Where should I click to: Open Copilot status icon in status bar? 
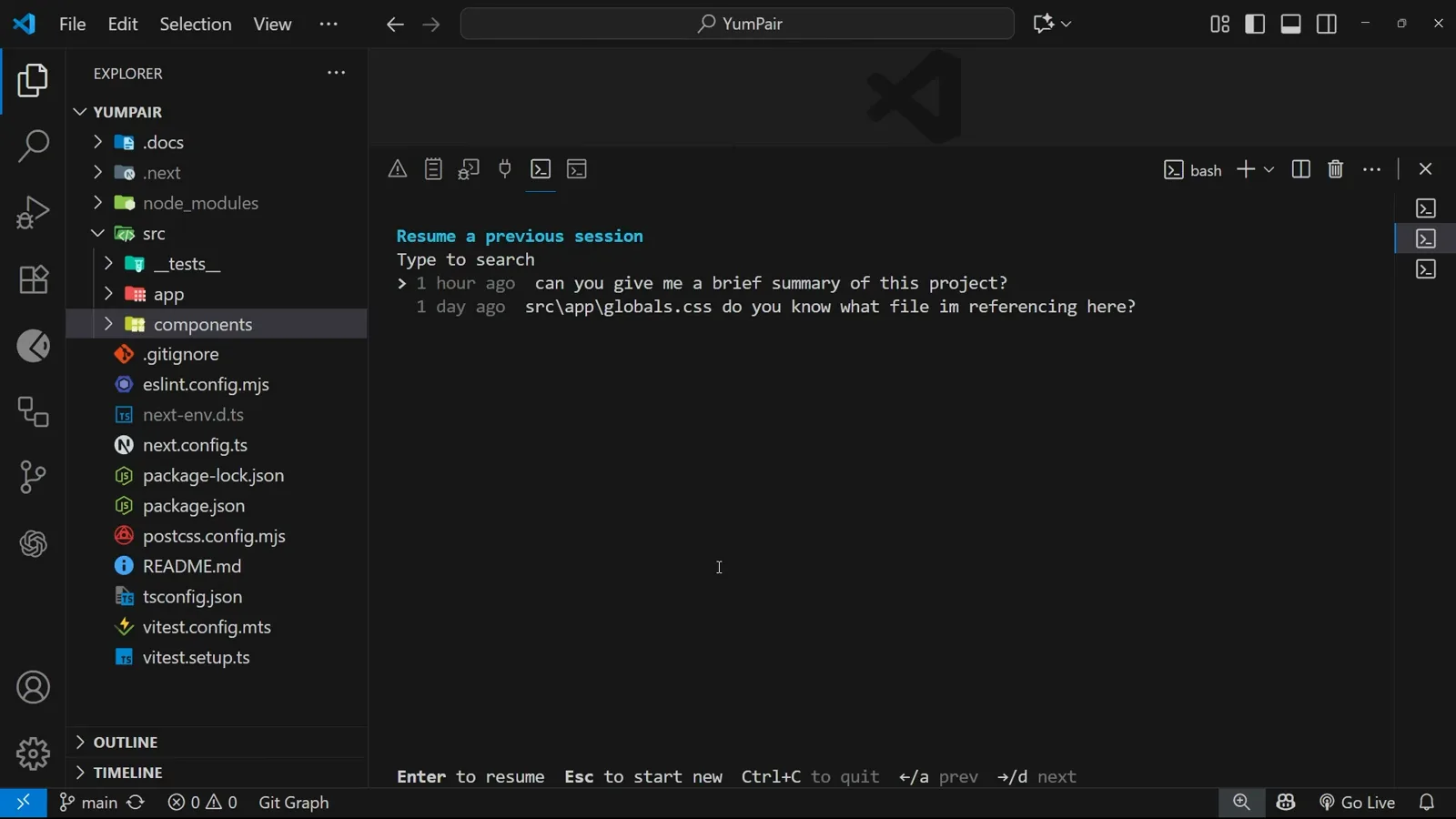pos(1286,803)
